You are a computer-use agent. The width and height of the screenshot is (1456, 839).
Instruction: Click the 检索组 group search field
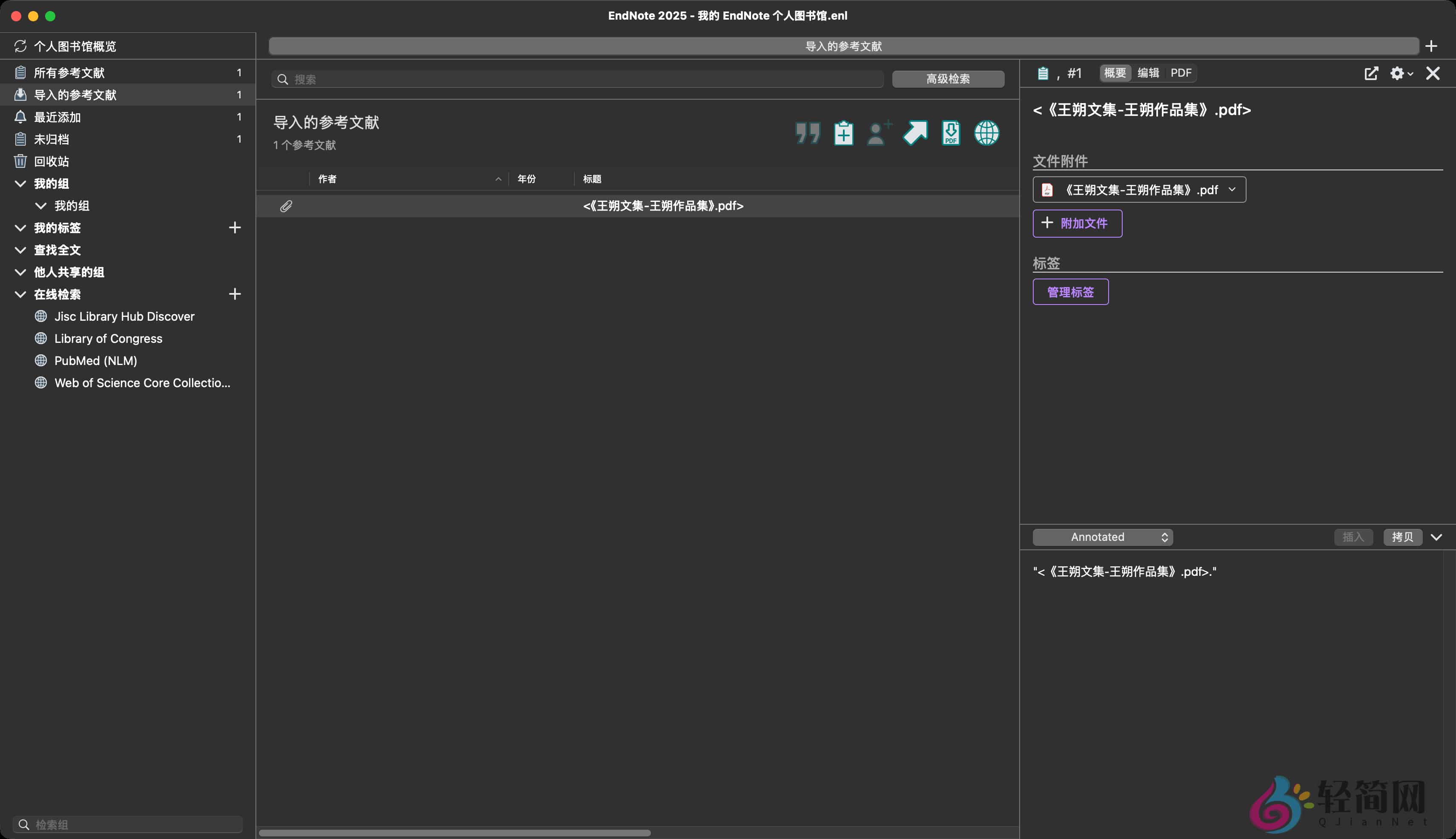pos(127,825)
